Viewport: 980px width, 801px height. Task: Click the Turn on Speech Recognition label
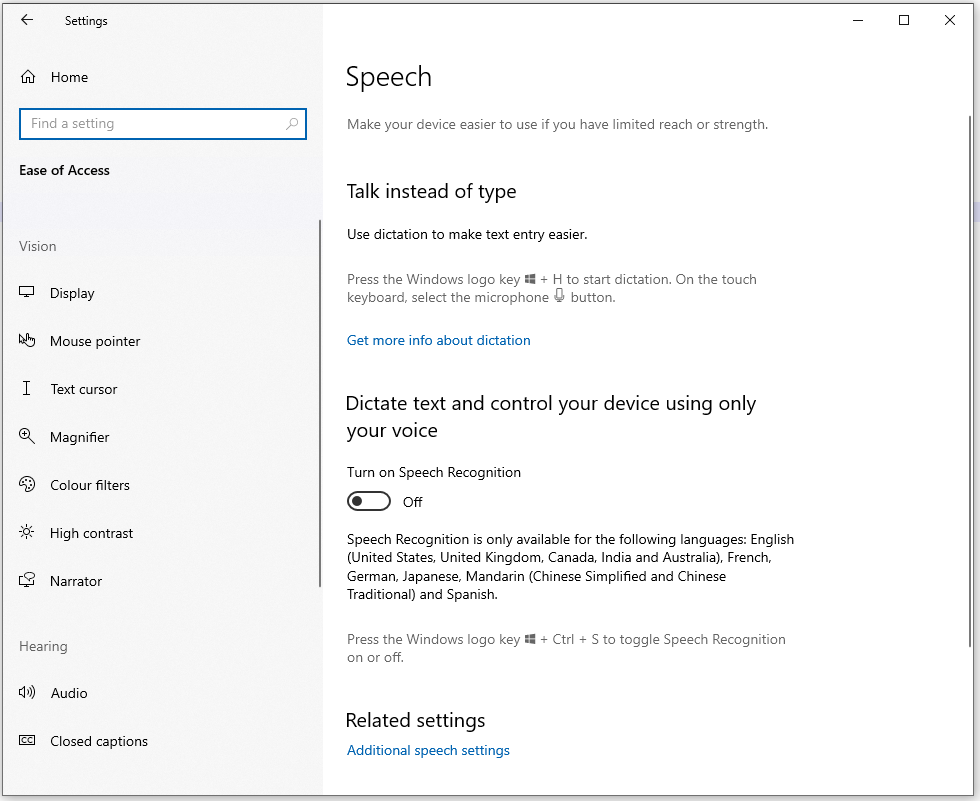coord(434,472)
